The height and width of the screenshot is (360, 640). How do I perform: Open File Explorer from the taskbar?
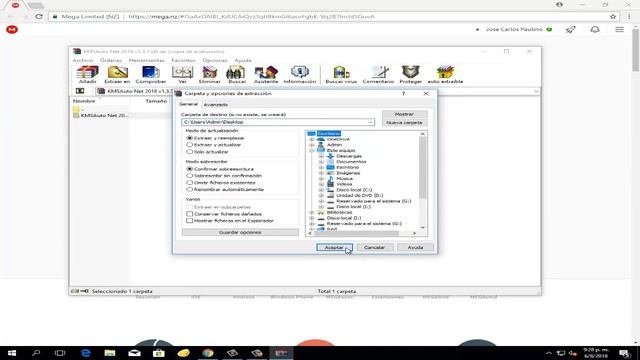coord(110,353)
